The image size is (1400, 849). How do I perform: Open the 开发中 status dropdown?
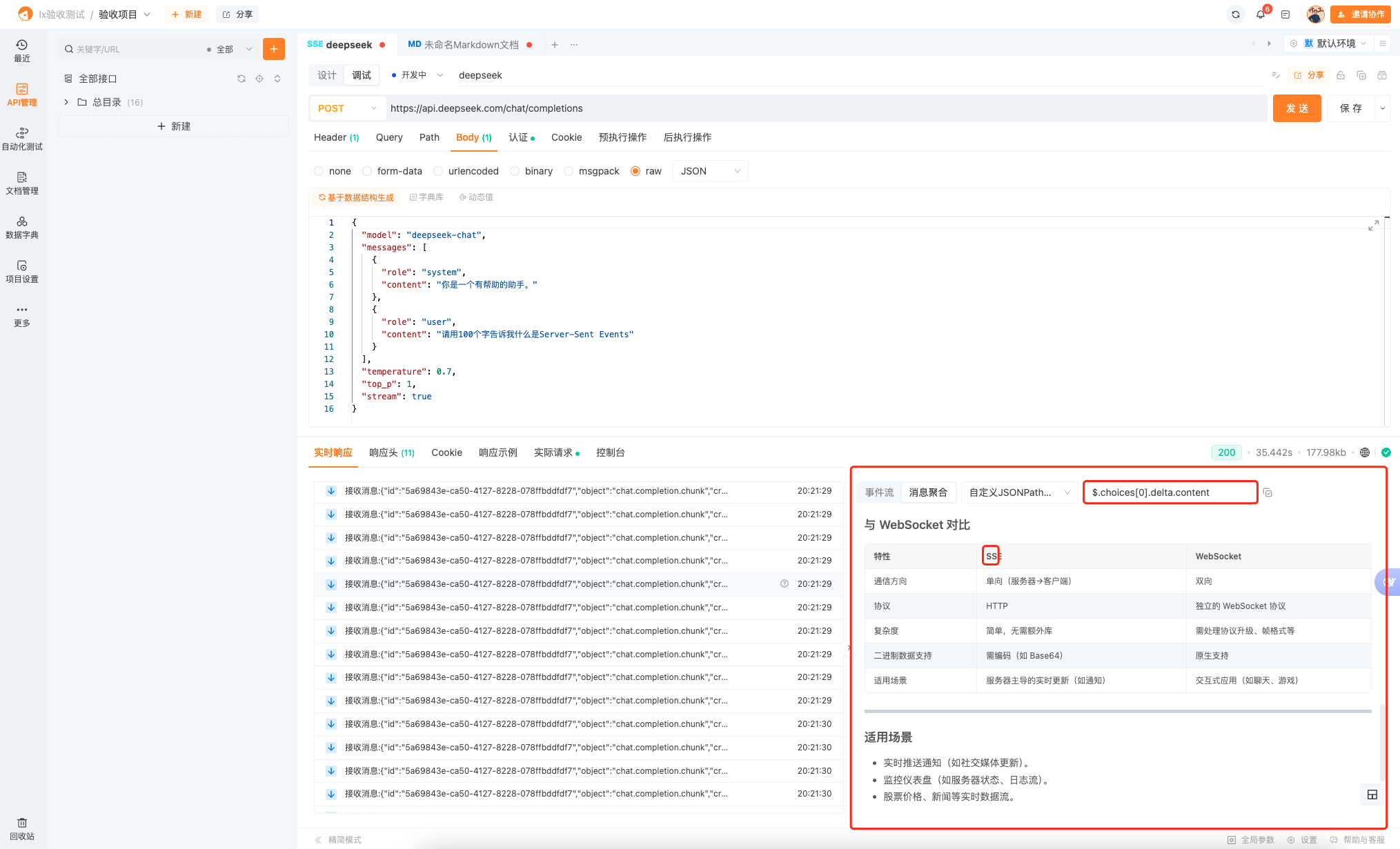(x=417, y=75)
